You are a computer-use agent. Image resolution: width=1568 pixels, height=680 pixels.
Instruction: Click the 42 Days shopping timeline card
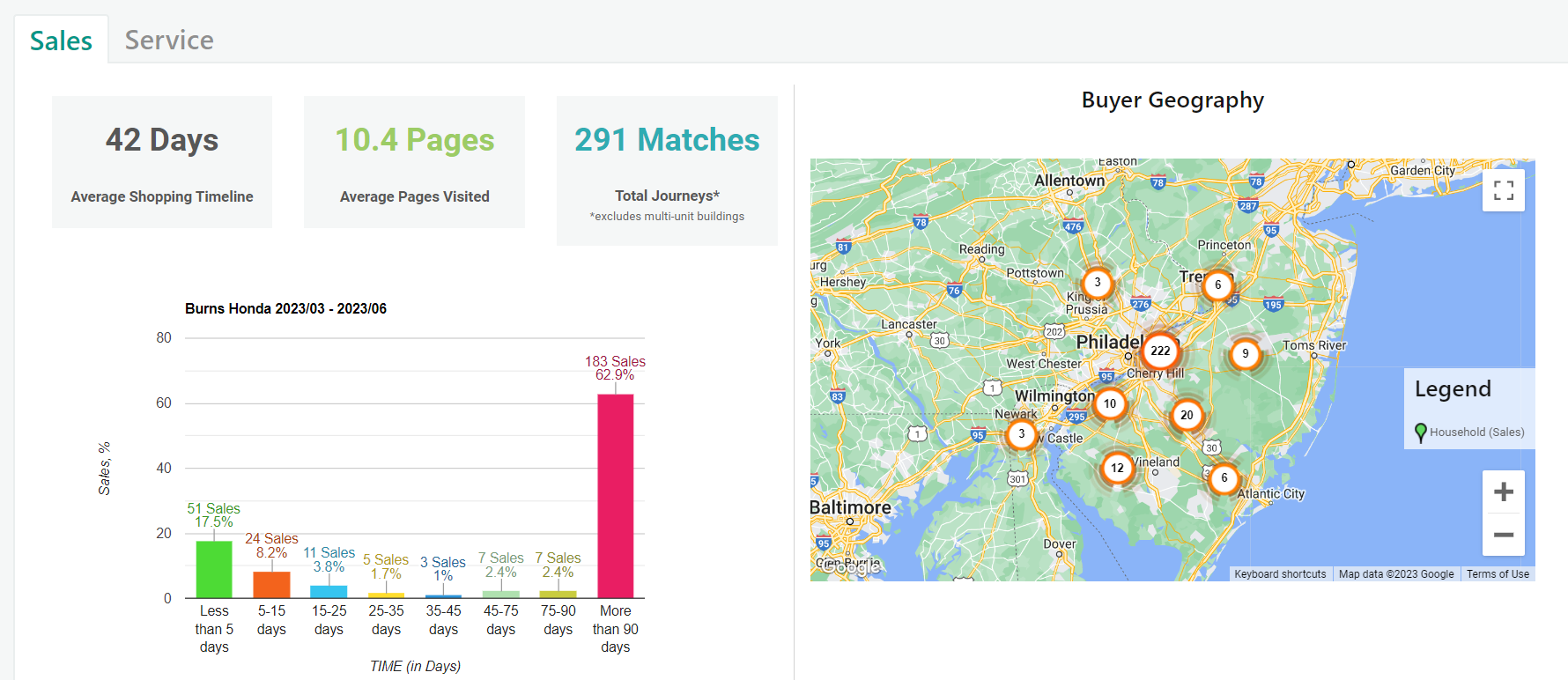162,162
